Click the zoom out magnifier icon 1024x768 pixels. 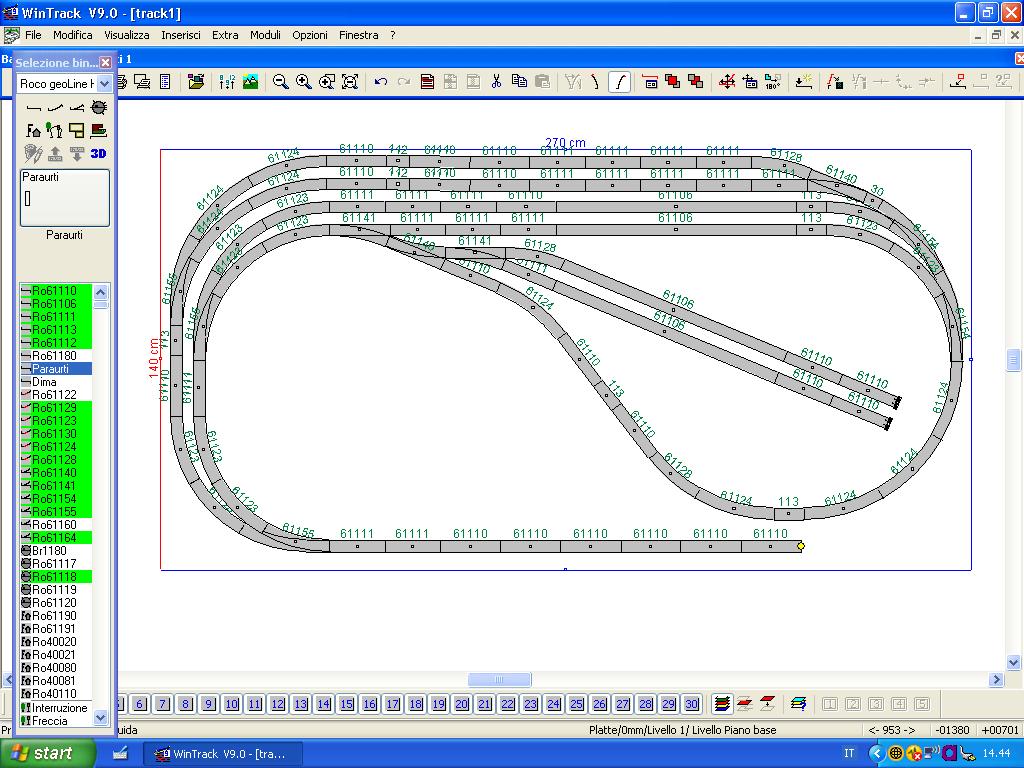click(x=280, y=82)
